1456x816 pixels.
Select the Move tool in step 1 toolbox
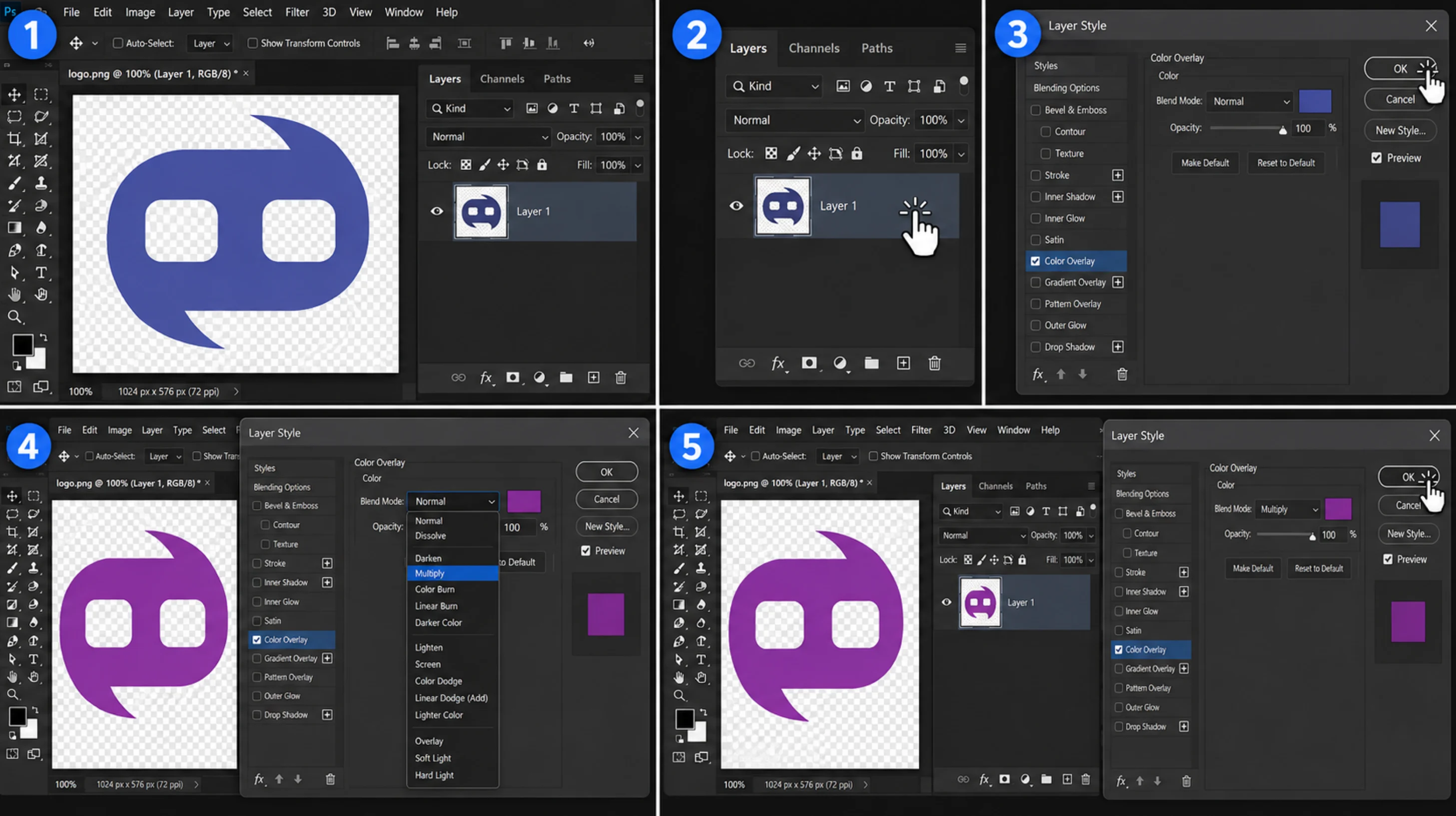click(x=14, y=94)
